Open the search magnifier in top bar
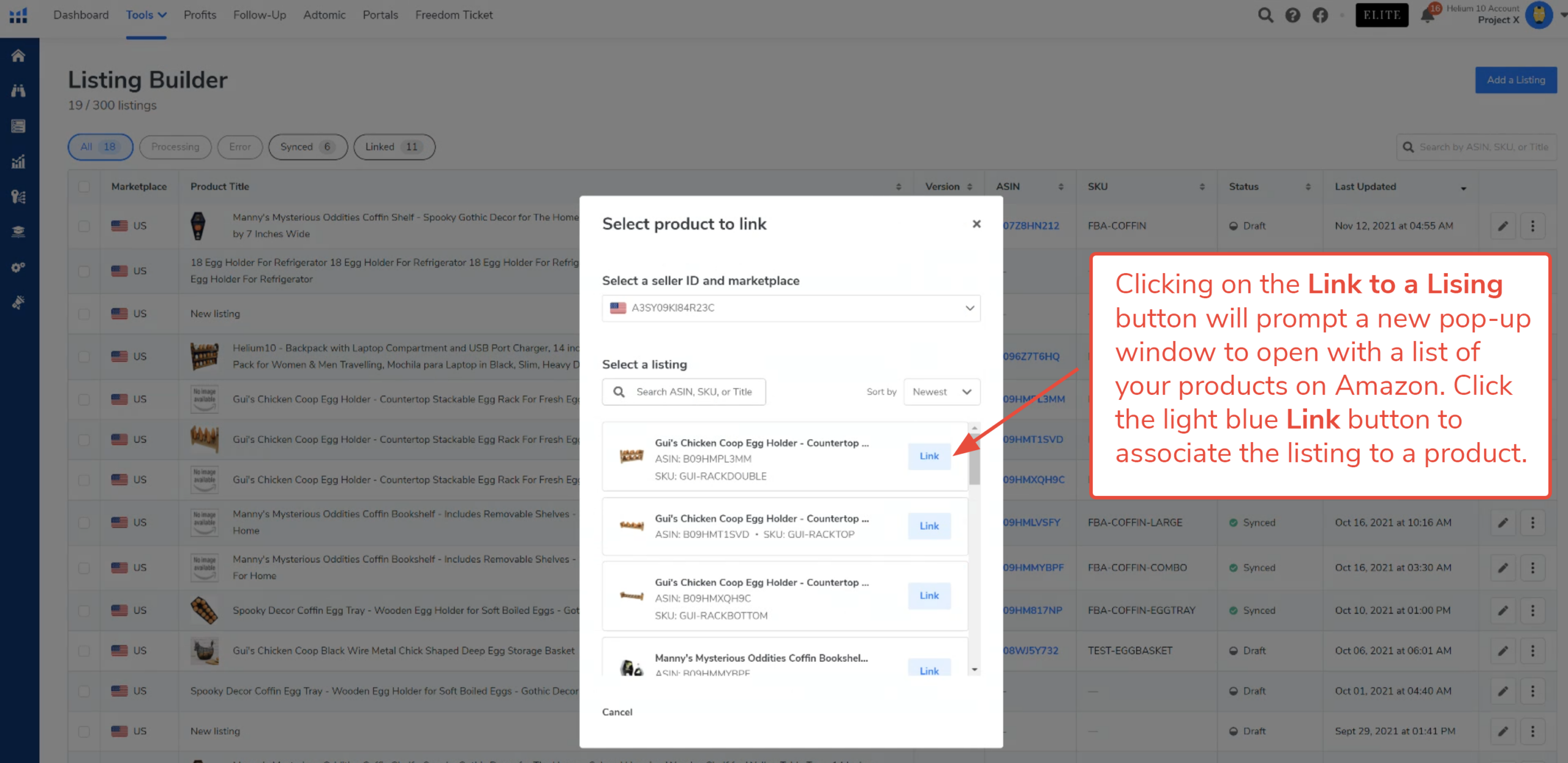This screenshot has width=1568, height=763. (1265, 15)
